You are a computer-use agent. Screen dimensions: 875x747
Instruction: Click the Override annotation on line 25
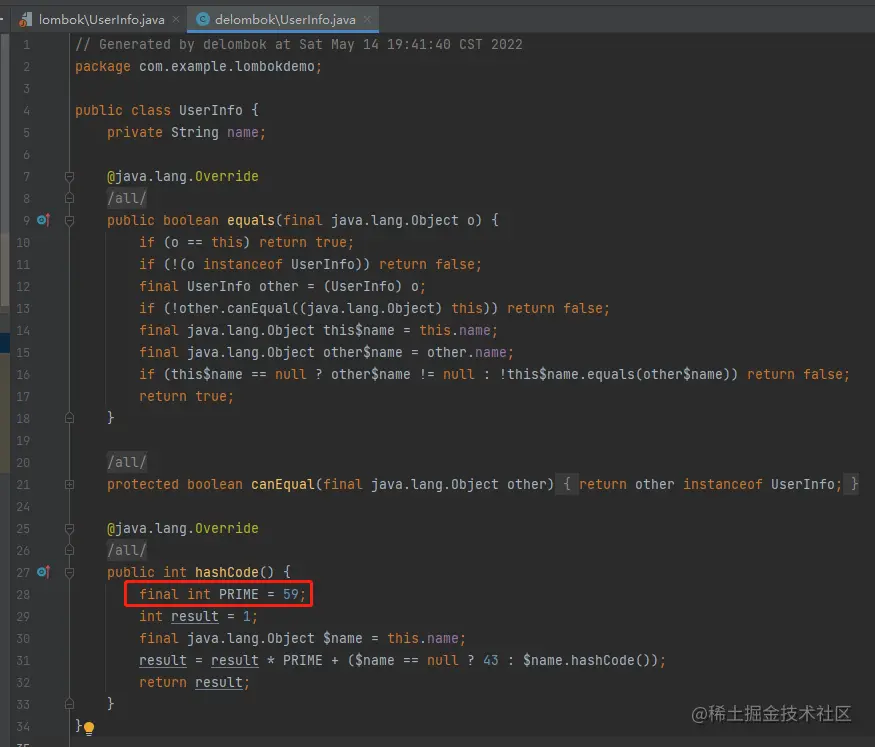pos(227,528)
